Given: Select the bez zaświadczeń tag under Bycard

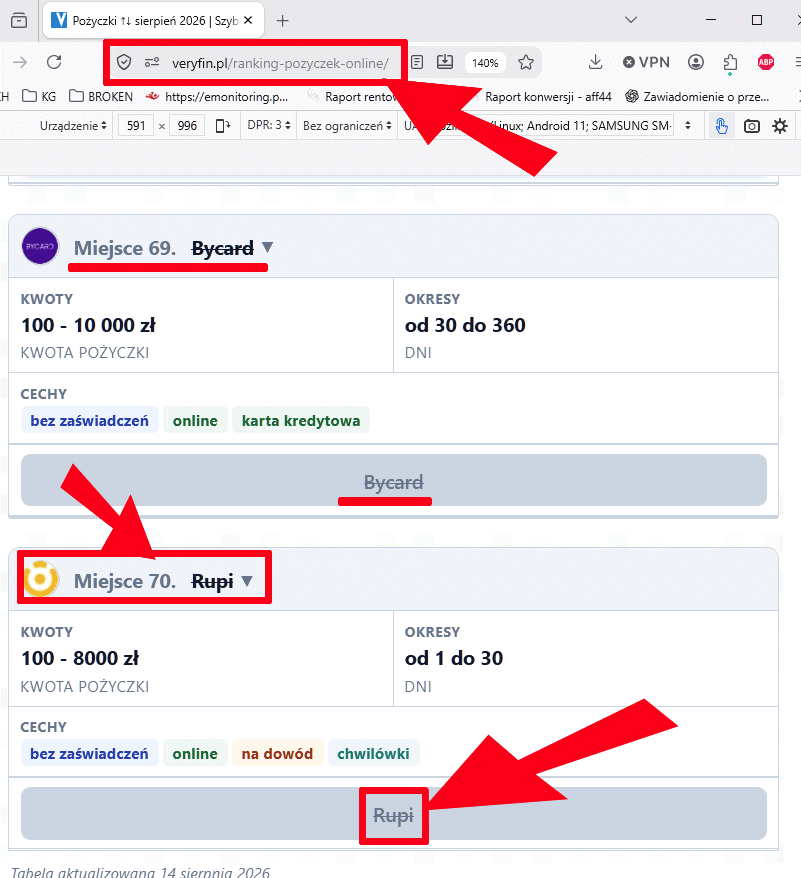Looking at the screenshot, I should pyautogui.click(x=90, y=421).
